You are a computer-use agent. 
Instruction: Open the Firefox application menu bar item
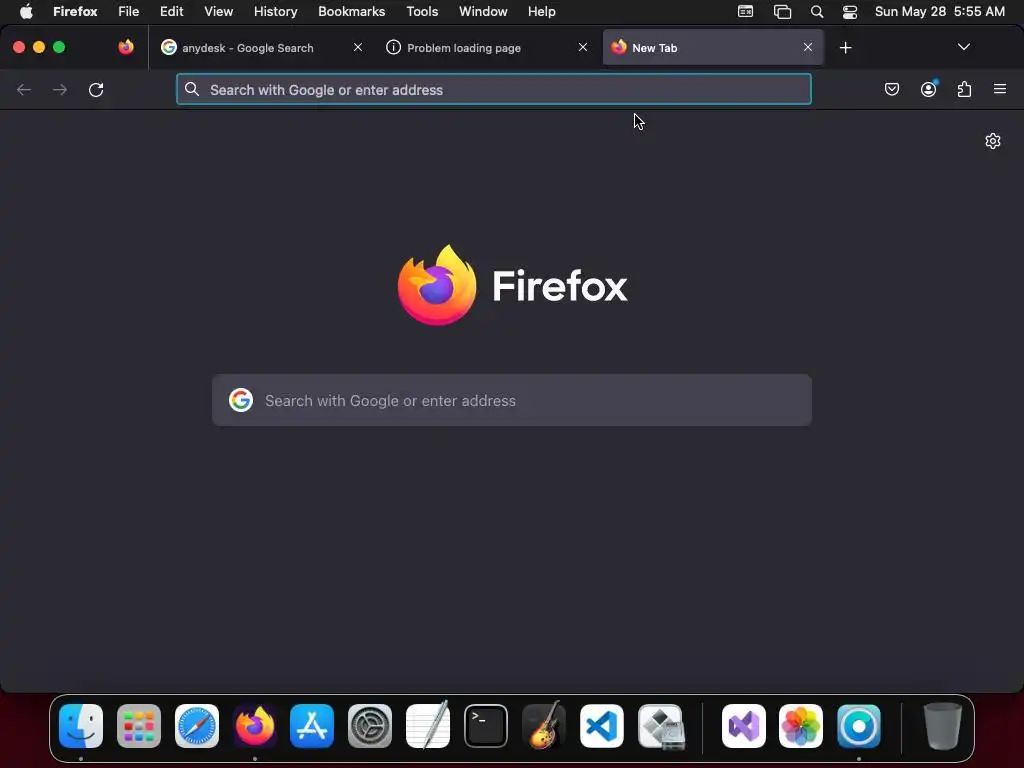(x=75, y=12)
